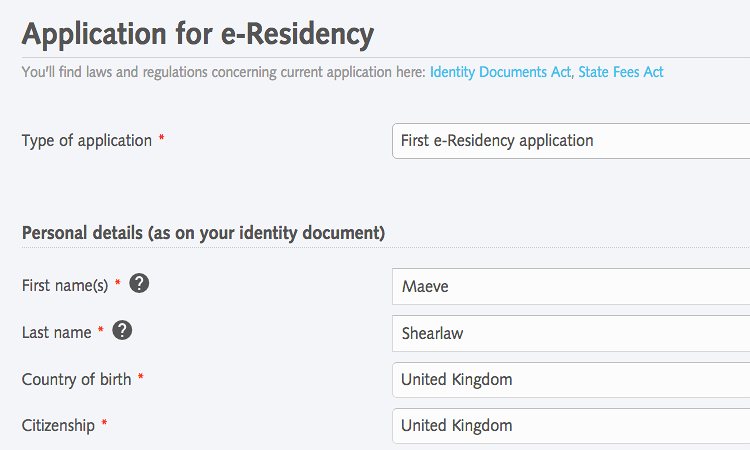Viewport: 750px width, 450px height.
Task: Click the help icon beside First name(s)
Action: [x=140, y=284]
